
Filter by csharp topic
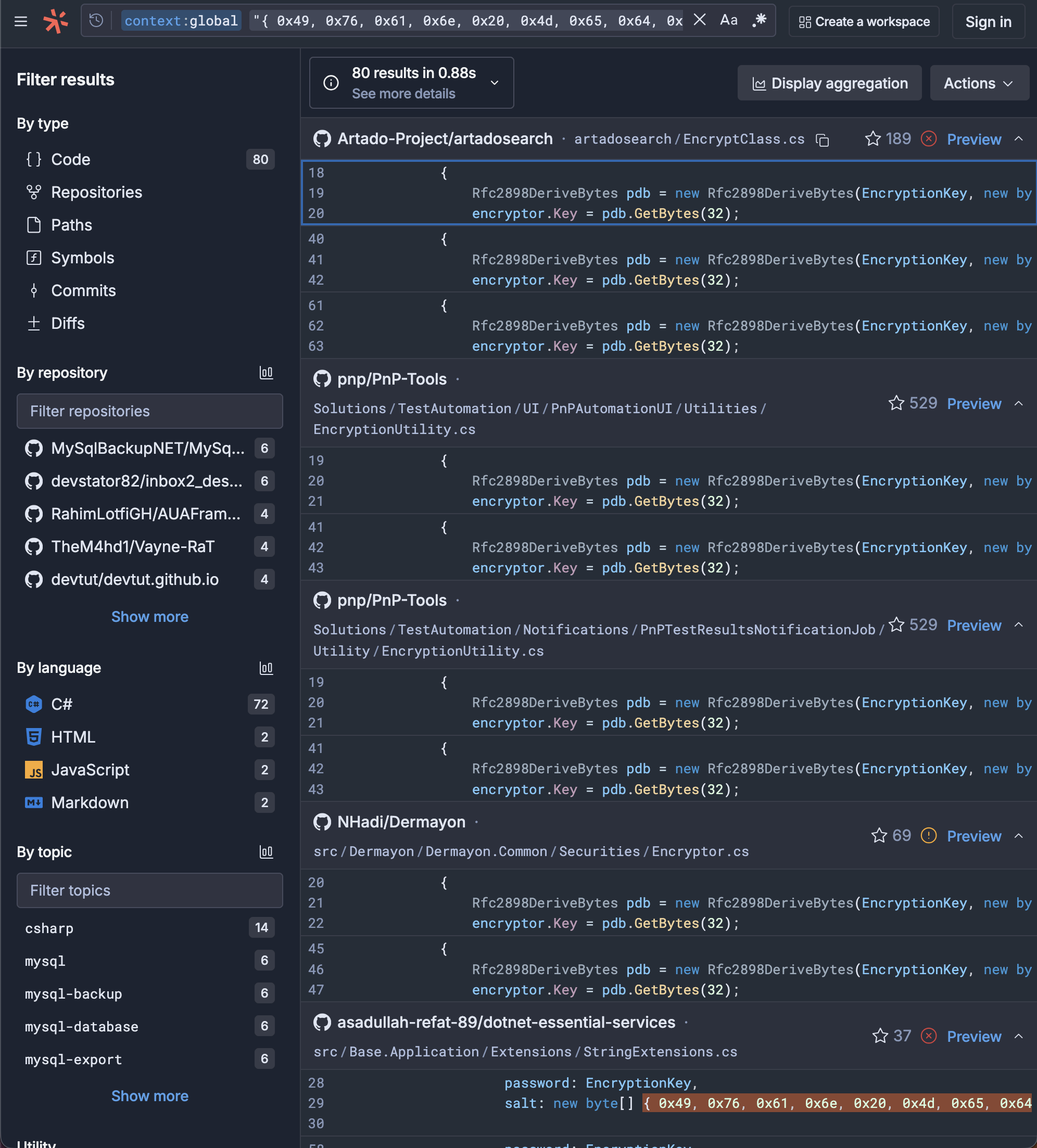tap(150, 928)
